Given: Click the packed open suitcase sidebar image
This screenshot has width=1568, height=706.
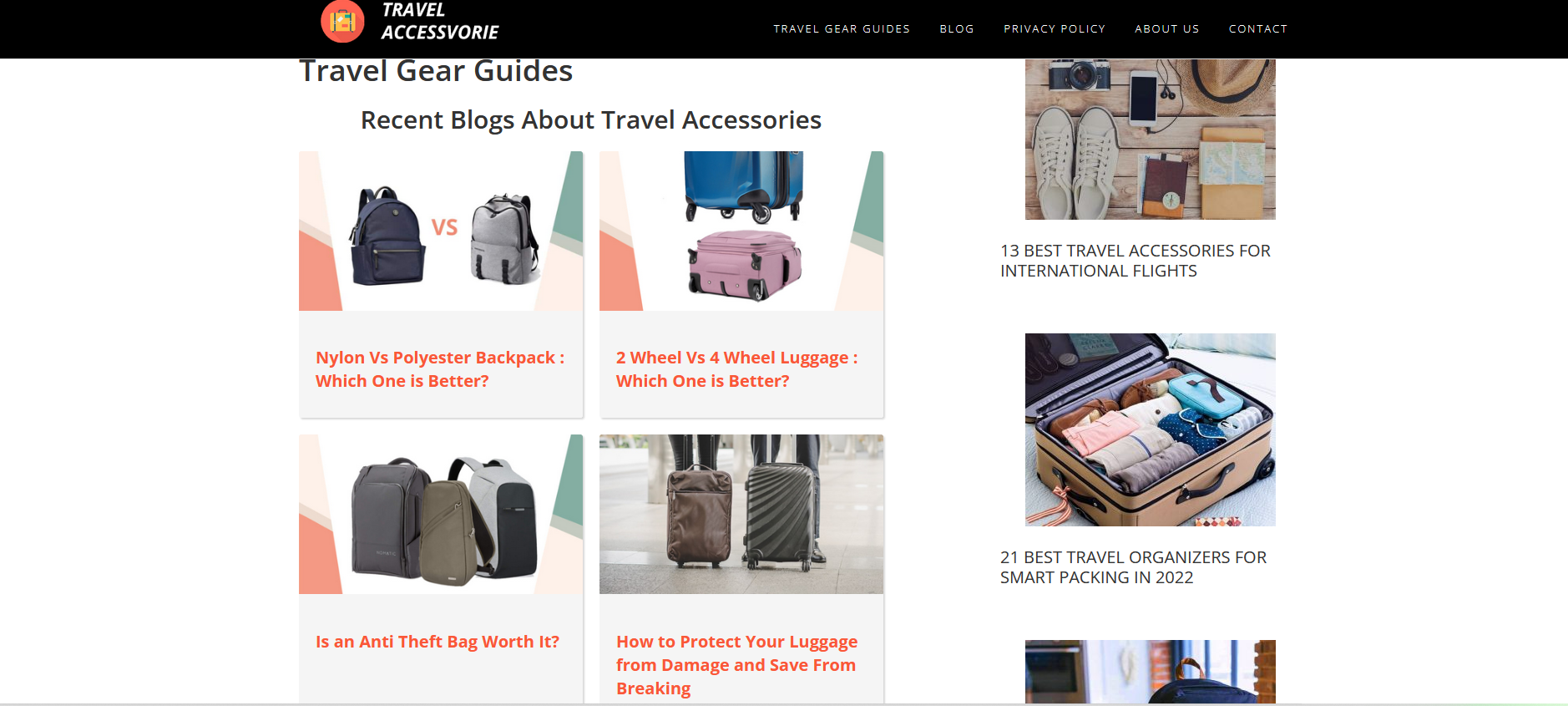Looking at the screenshot, I should [1151, 429].
